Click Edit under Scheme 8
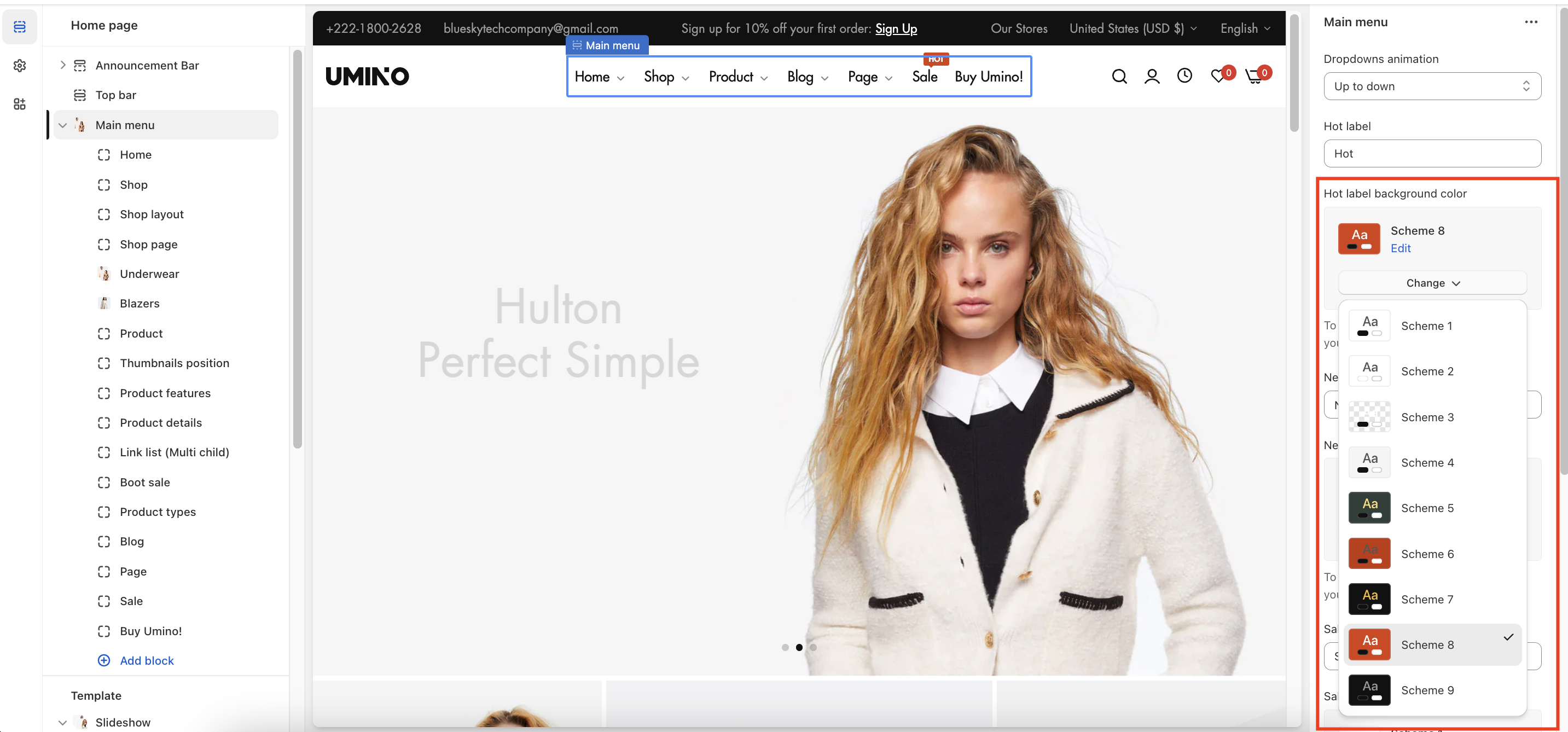Viewport: 1568px width, 732px height. (x=1400, y=248)
